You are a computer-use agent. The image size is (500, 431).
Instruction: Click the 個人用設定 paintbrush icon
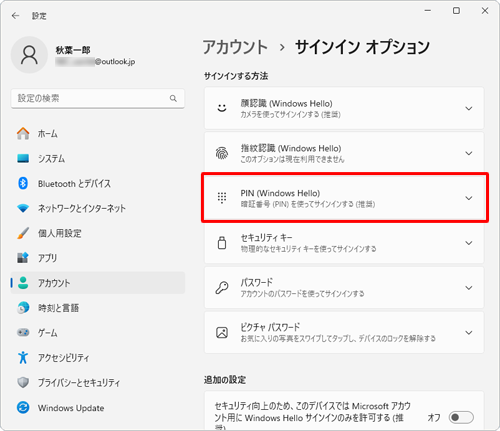click(x=23, y=233)
